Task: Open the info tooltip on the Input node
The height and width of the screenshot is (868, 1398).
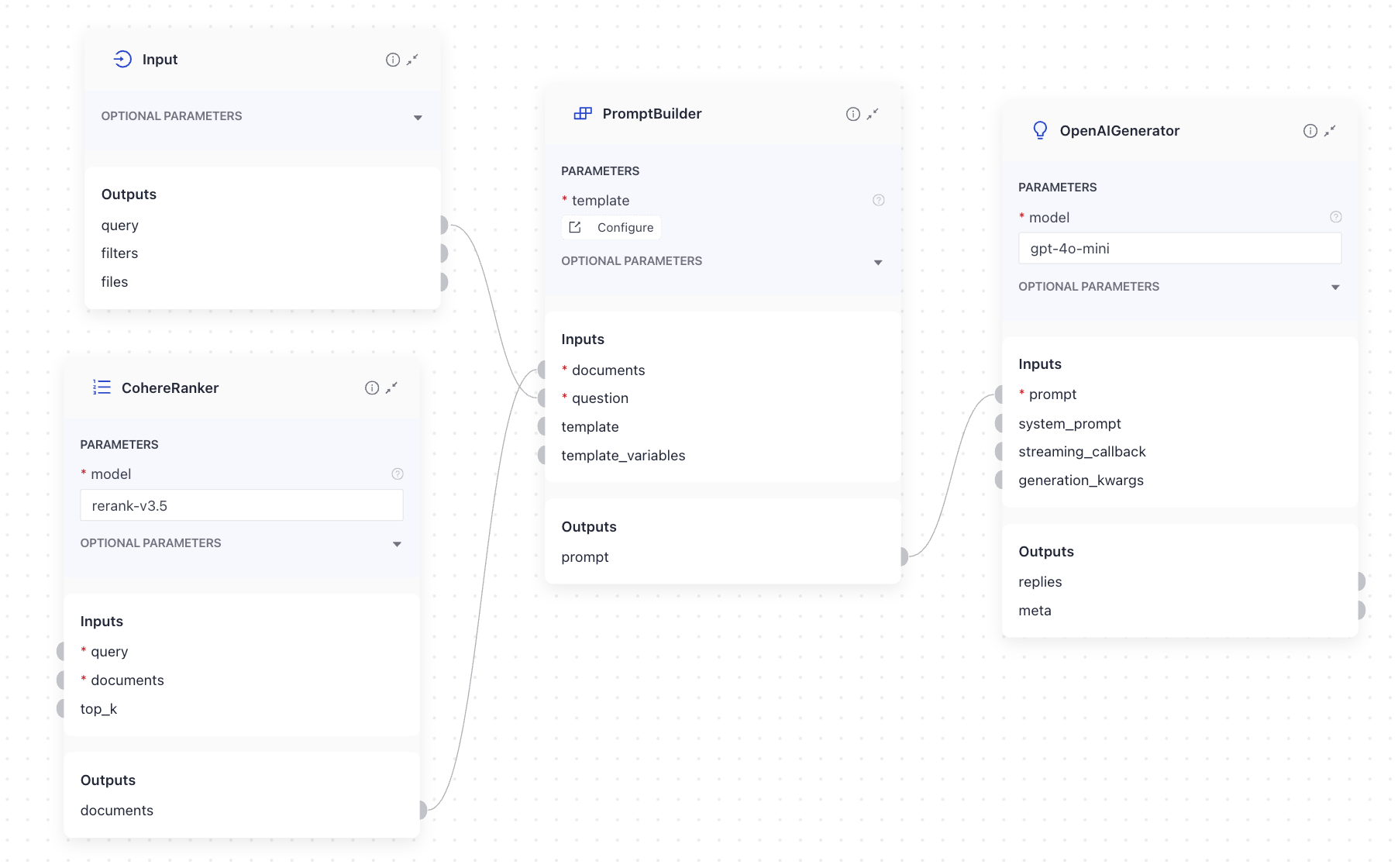Action: point(391,59)
